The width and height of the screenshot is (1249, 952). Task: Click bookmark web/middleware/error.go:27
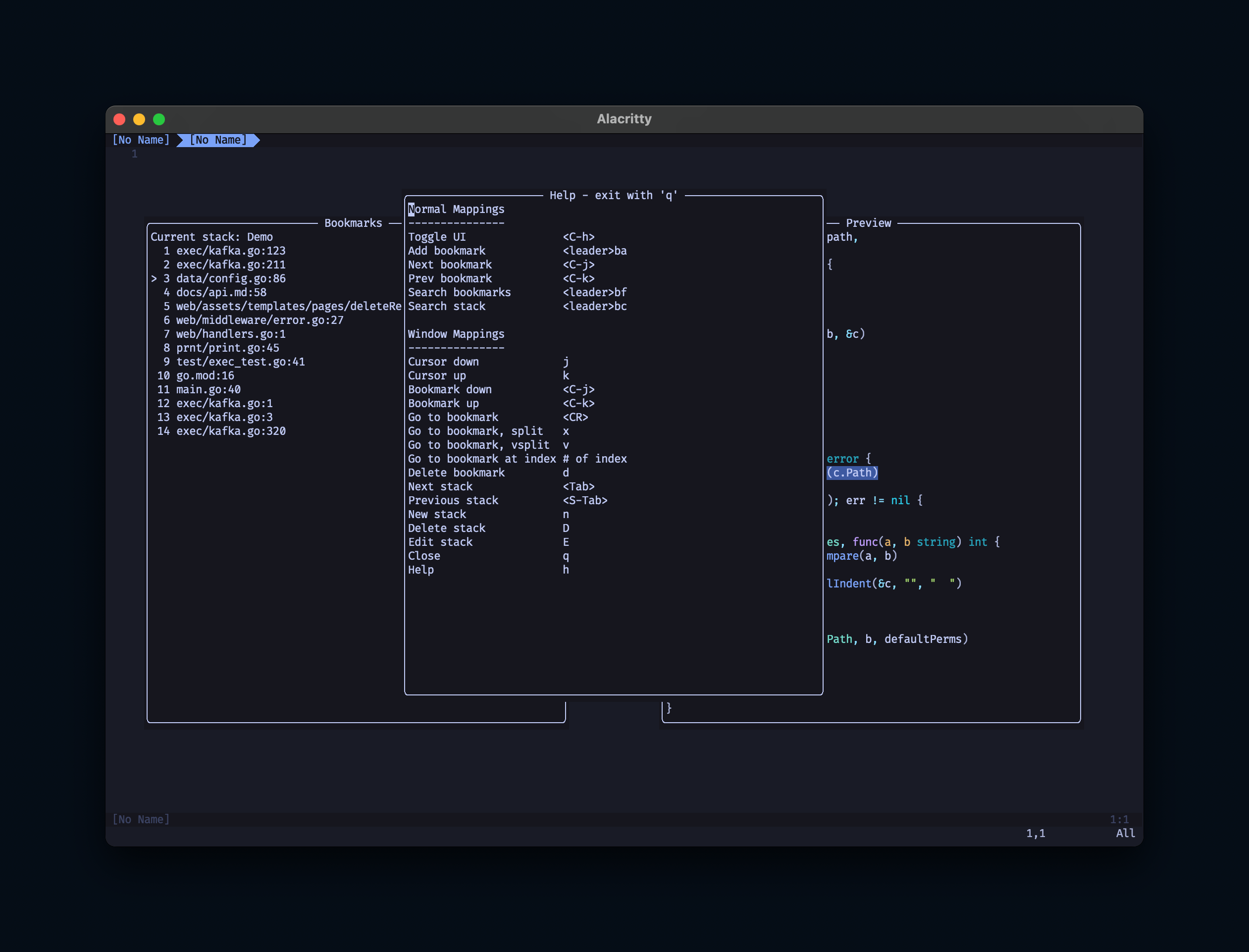pyautogui.click(x=260, y=320)
